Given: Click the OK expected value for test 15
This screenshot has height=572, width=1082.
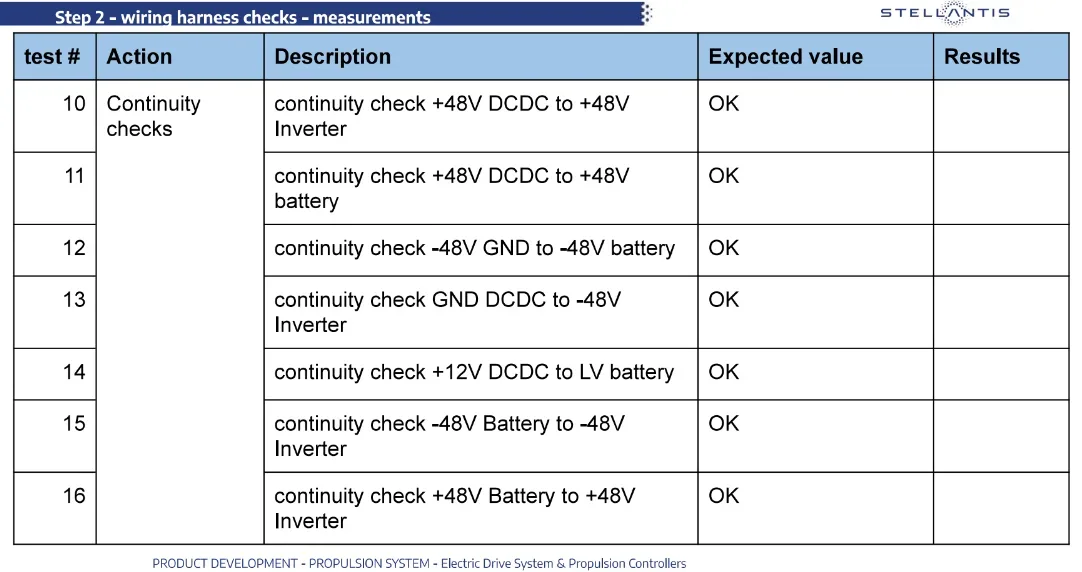Looking at the screenshot, I should pyautogui.click(x=723, y=423).
